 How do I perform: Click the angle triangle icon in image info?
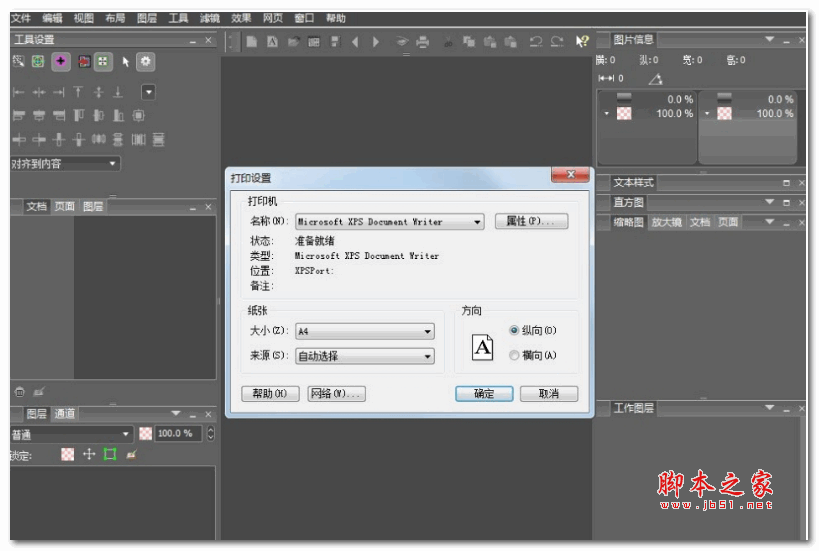[656, 79]
